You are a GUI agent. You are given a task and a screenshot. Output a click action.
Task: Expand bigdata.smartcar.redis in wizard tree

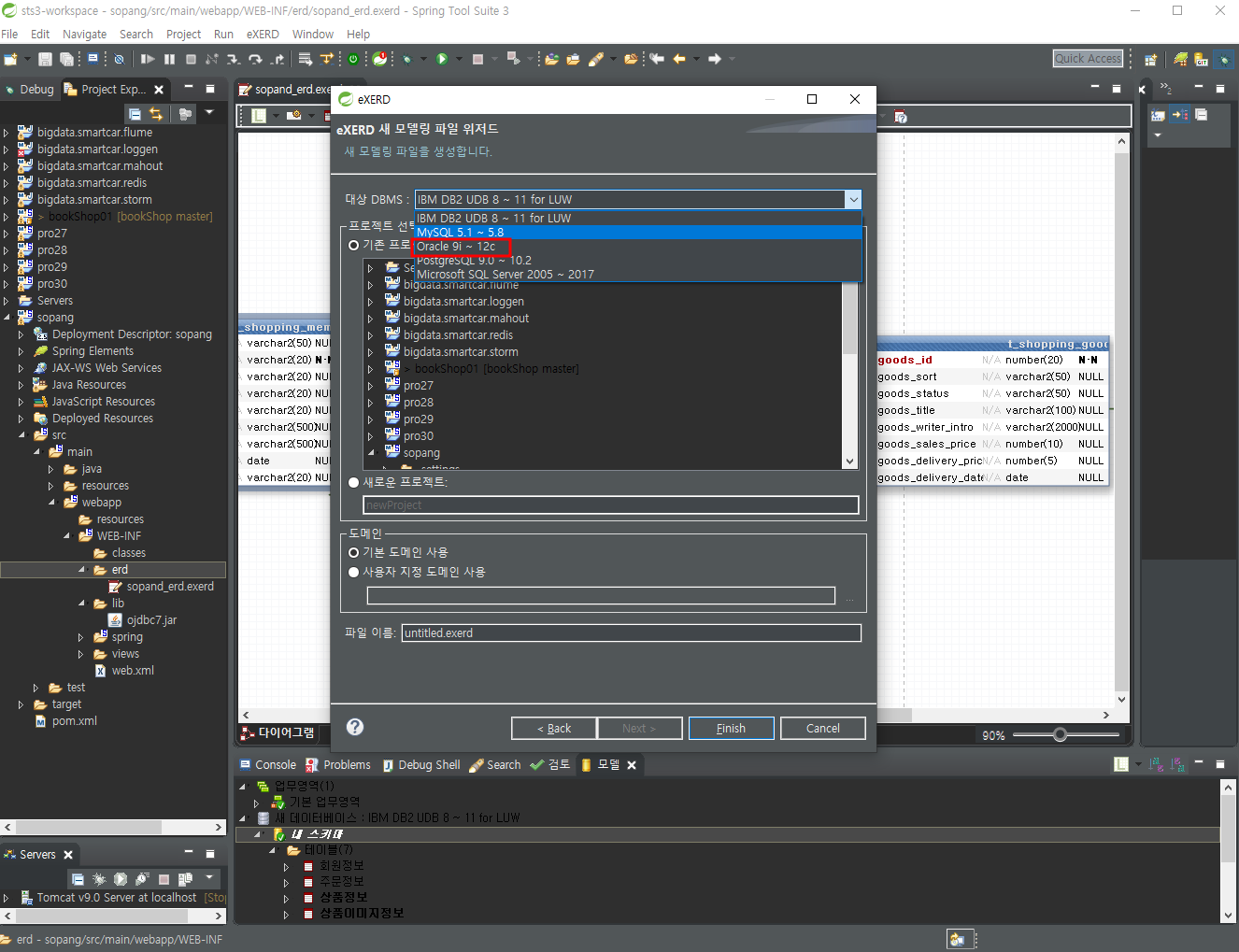pos(371,335)
